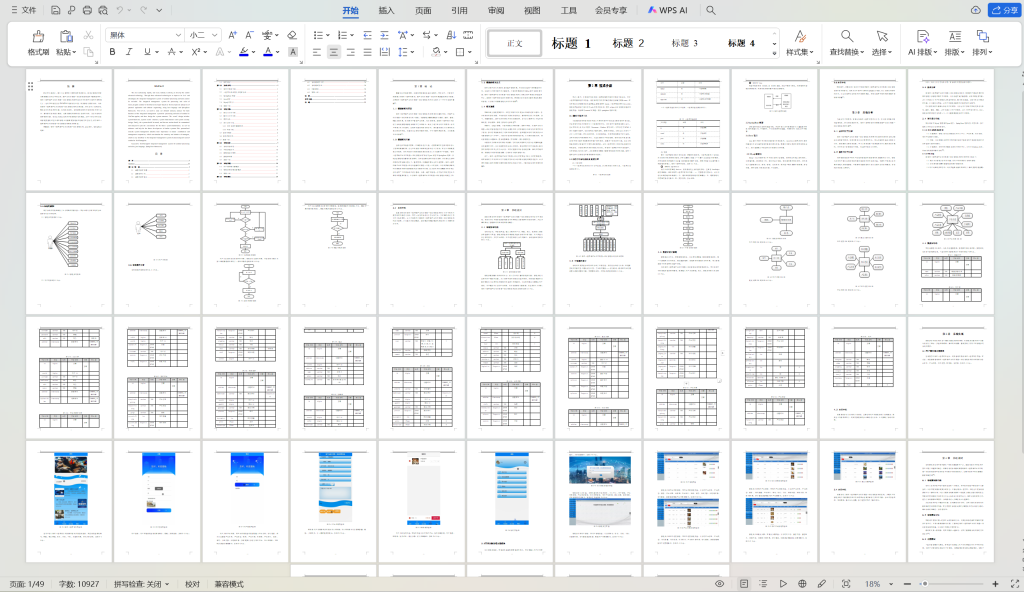Switch to the View (视图) tab

pyautogui.click(x=532, y=10)
